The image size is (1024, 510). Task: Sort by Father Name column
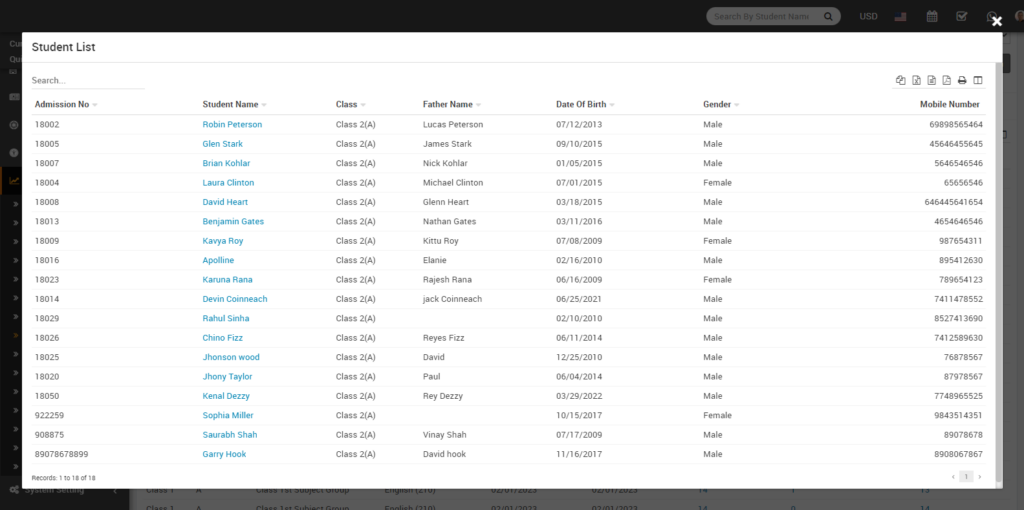pyautogui.click(x=452, y=104)
